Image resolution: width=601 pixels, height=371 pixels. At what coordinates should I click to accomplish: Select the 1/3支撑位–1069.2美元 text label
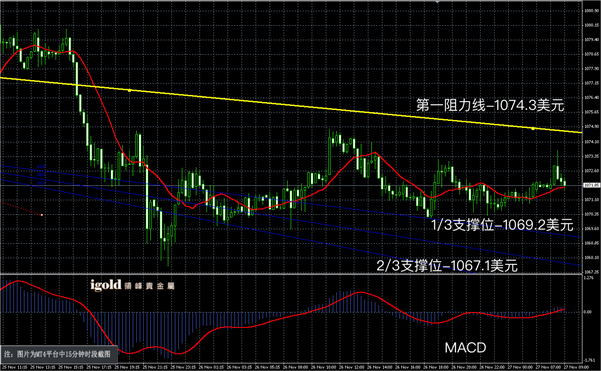[502, 225]
